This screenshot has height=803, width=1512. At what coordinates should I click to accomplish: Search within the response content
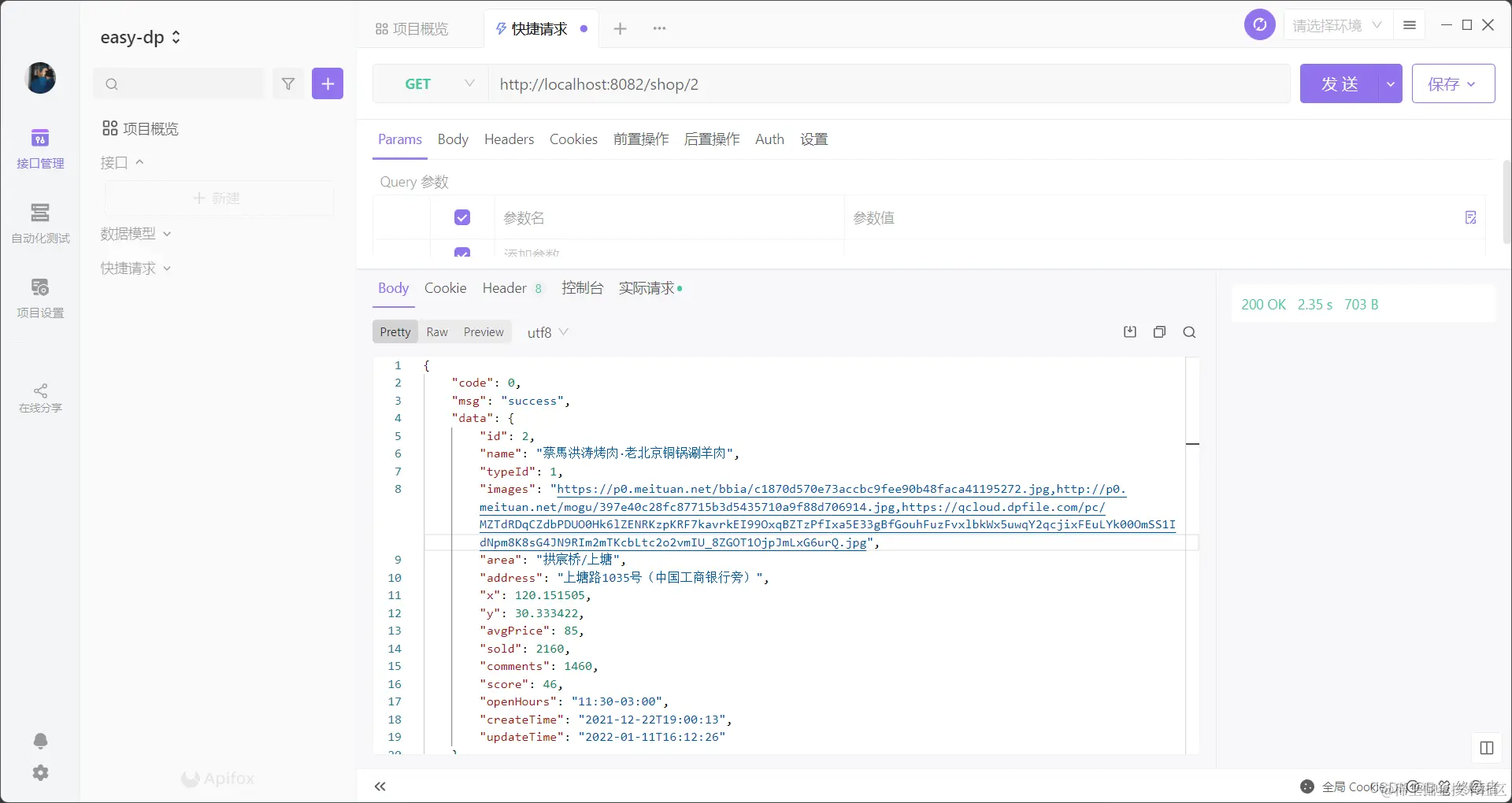pyautogui.click(x=1189, y=331)
